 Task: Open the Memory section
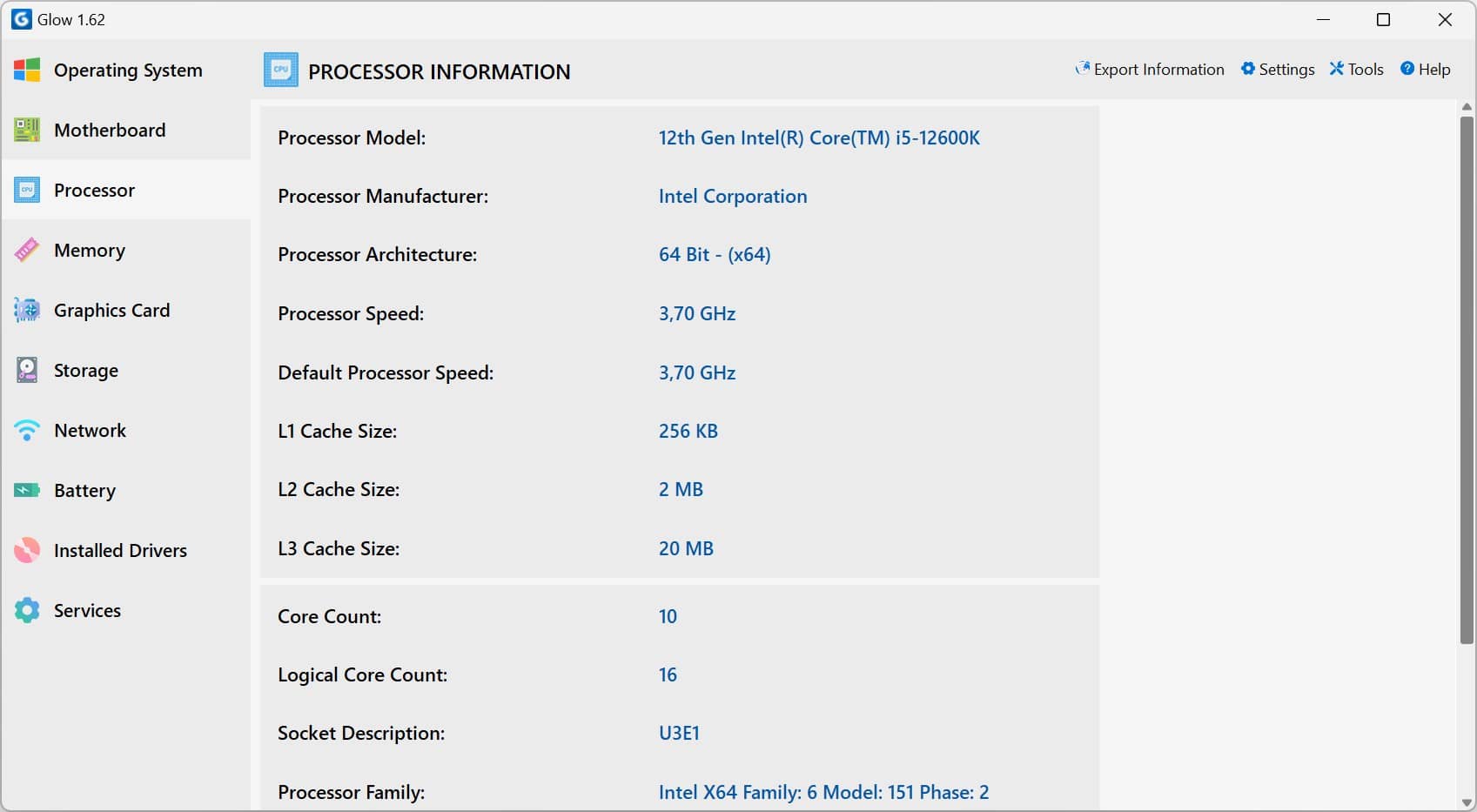[x=126, y=251]
